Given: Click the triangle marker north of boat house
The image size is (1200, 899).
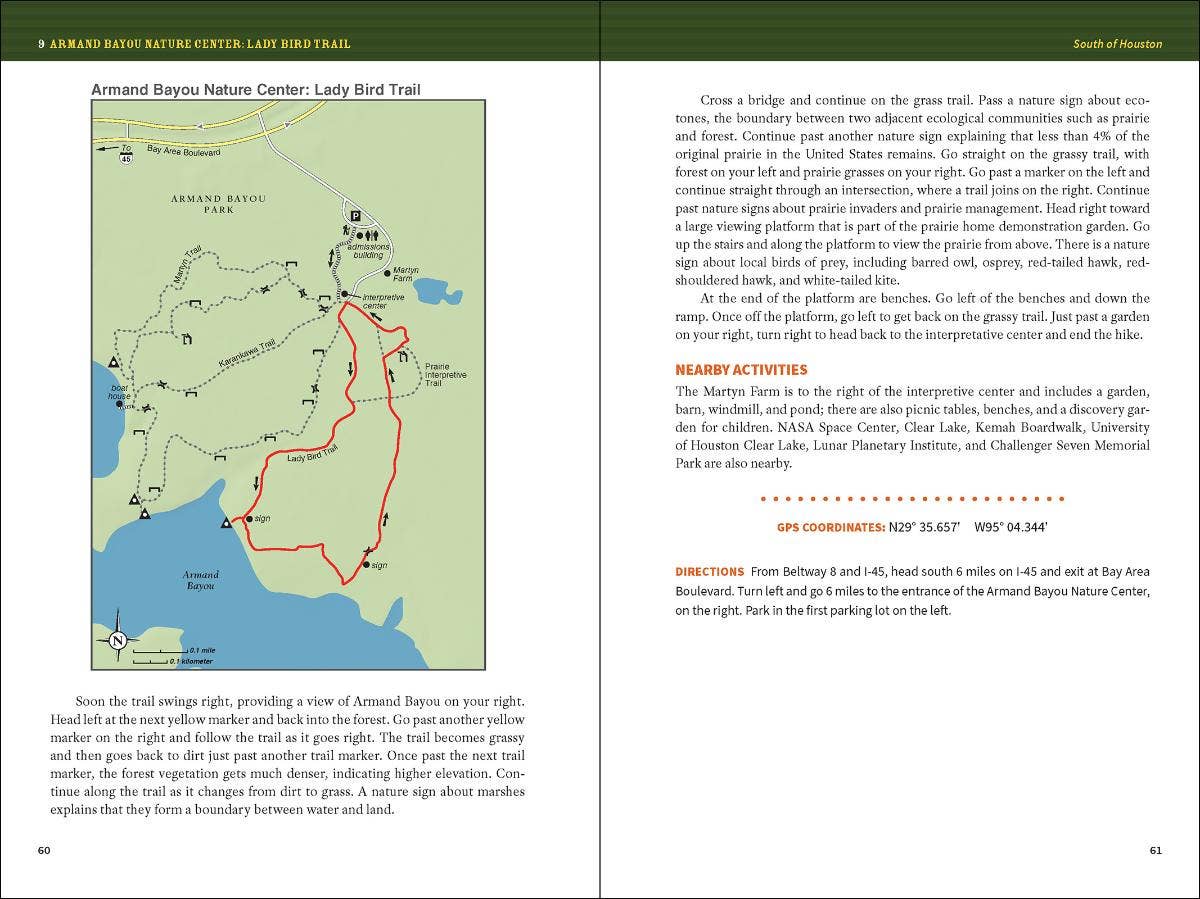Looking at the screenshot, I should [114, 362].
